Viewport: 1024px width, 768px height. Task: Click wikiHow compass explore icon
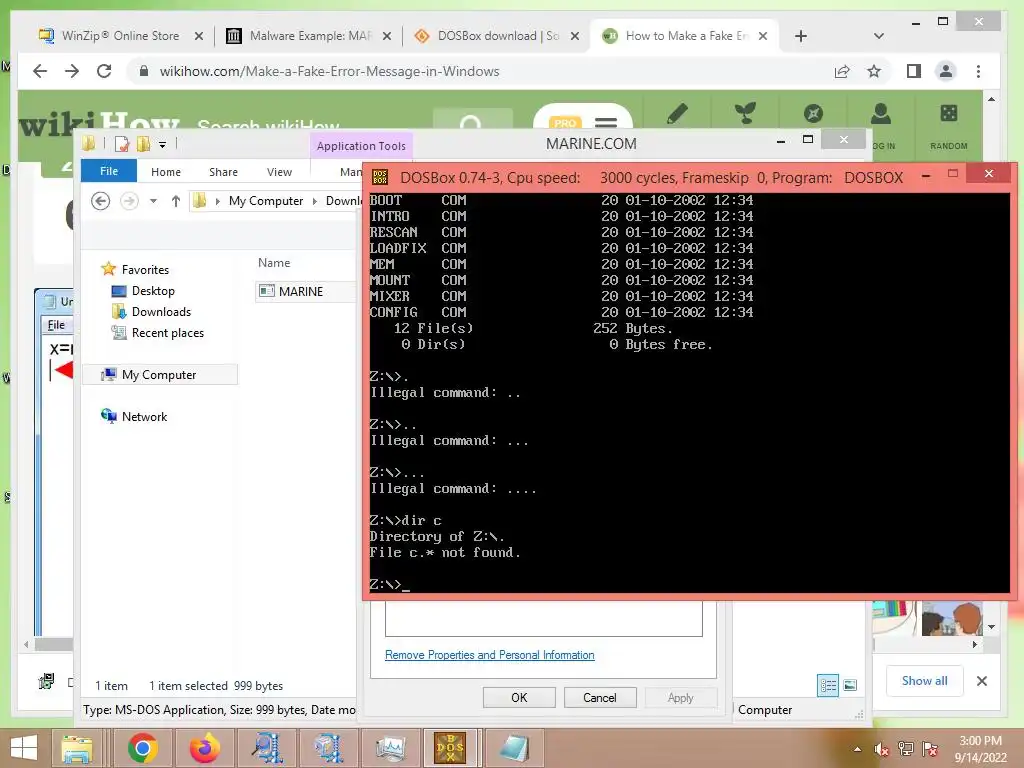(x=813, y=114)
